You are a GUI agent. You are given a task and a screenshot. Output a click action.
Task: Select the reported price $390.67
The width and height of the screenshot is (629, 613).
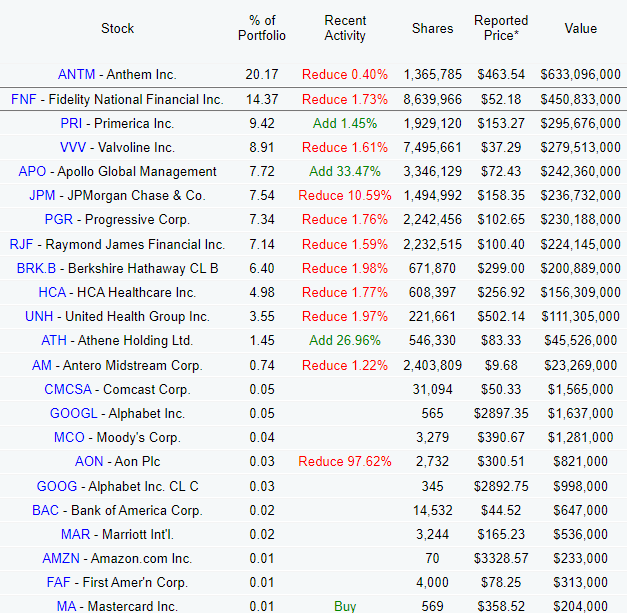pyautogui.click(x=501, y=437)
